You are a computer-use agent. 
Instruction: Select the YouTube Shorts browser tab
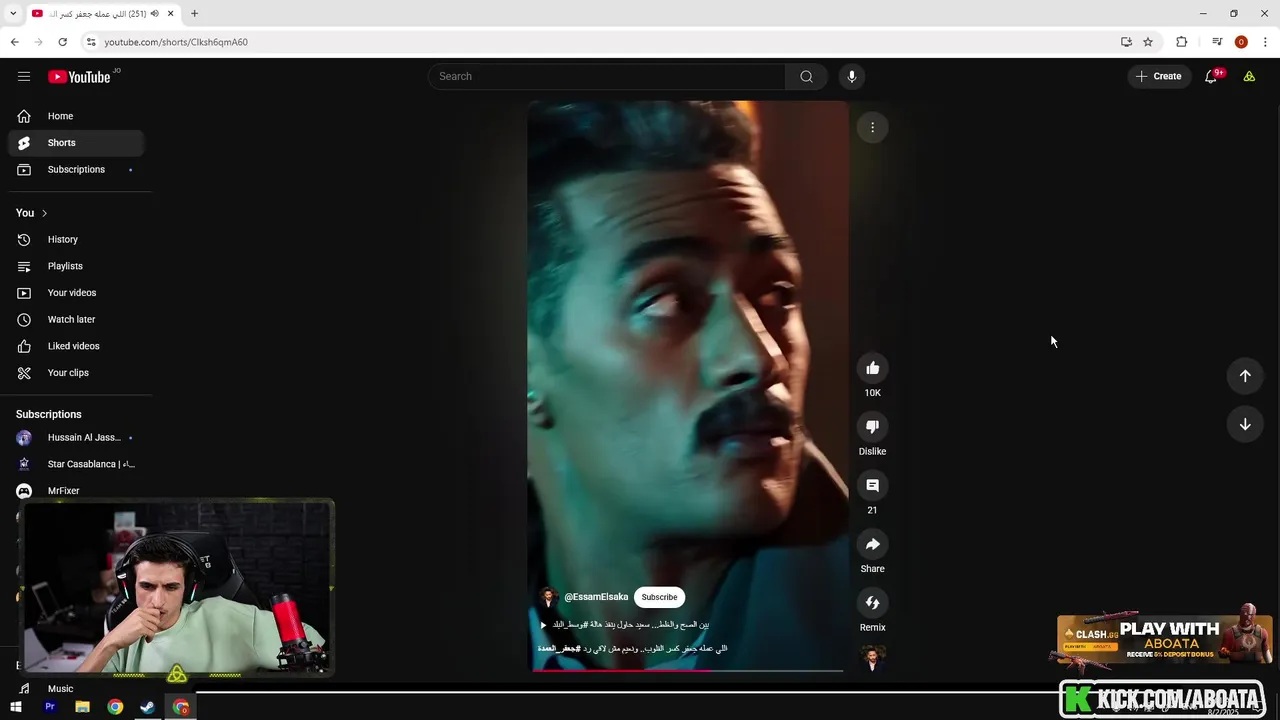[x=103, y=14]
